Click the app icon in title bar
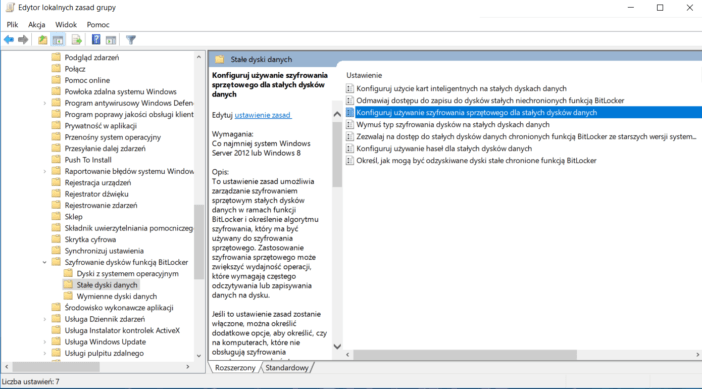Image resolution: width=702 pixels, height=389 pixels. tap(10, 8)
